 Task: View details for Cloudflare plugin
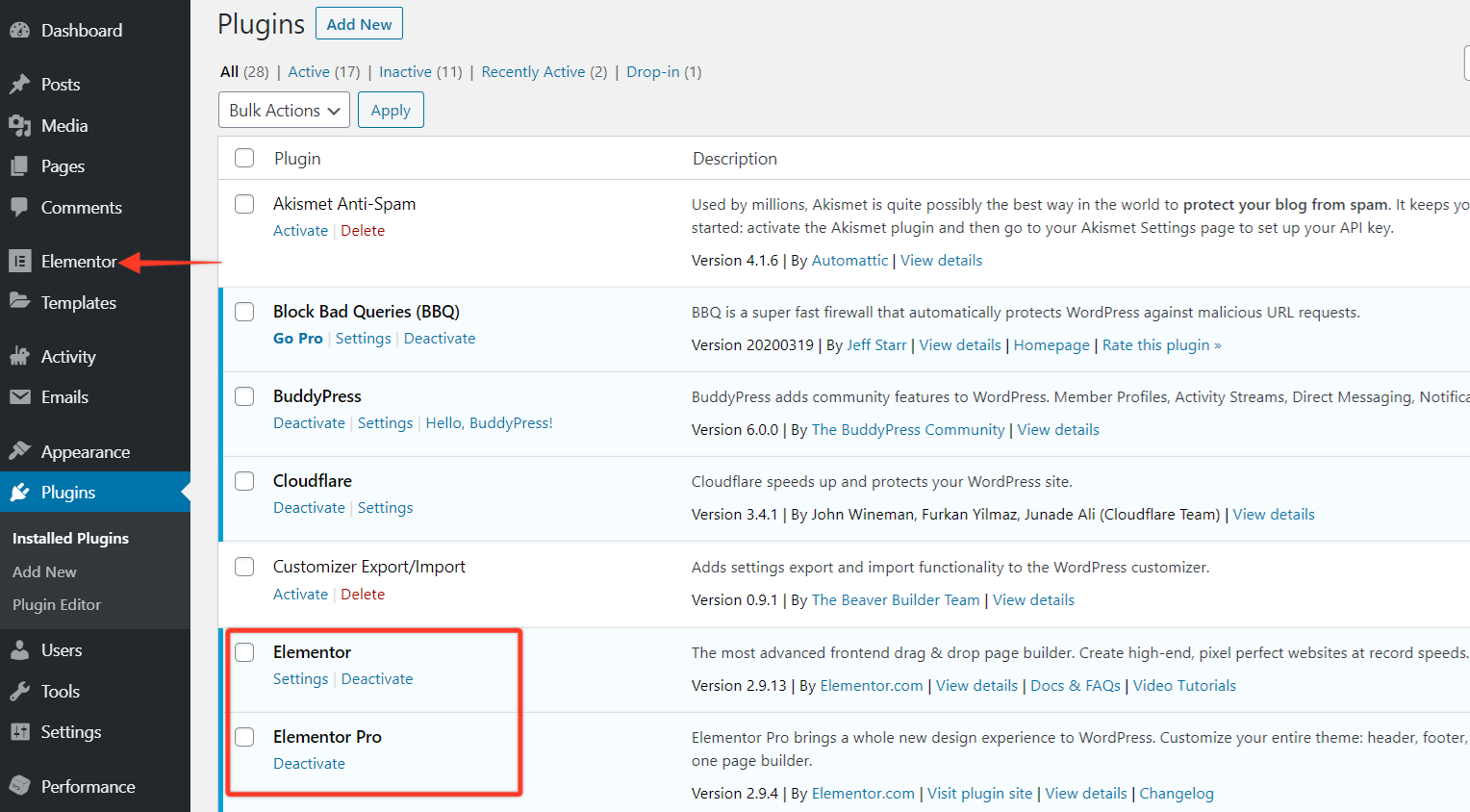(x=1274, y=514)
